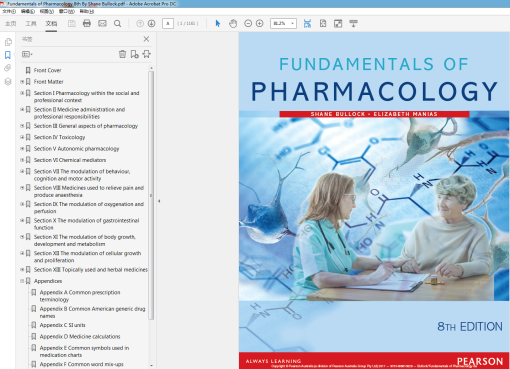Viewport: 510px width, 369px height.
Task: Open the Front Cover bookmark
Action: (x=47, y=70)
